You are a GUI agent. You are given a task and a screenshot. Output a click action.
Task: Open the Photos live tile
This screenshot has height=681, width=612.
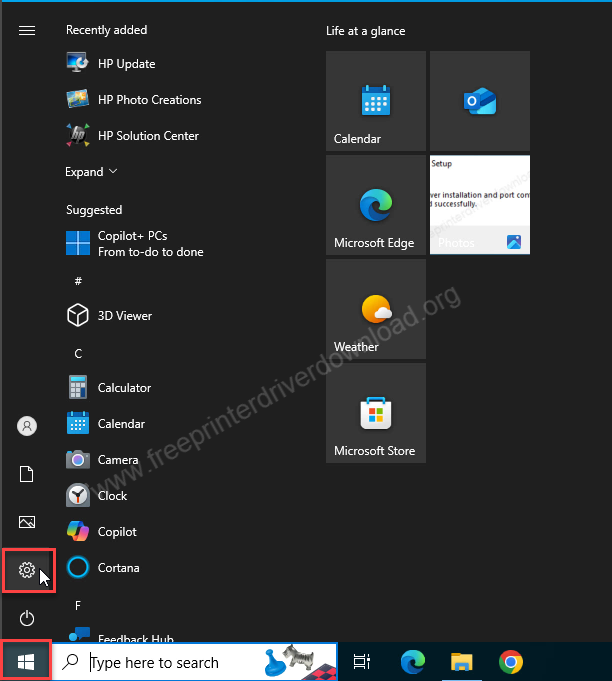[x=480, y=205]
